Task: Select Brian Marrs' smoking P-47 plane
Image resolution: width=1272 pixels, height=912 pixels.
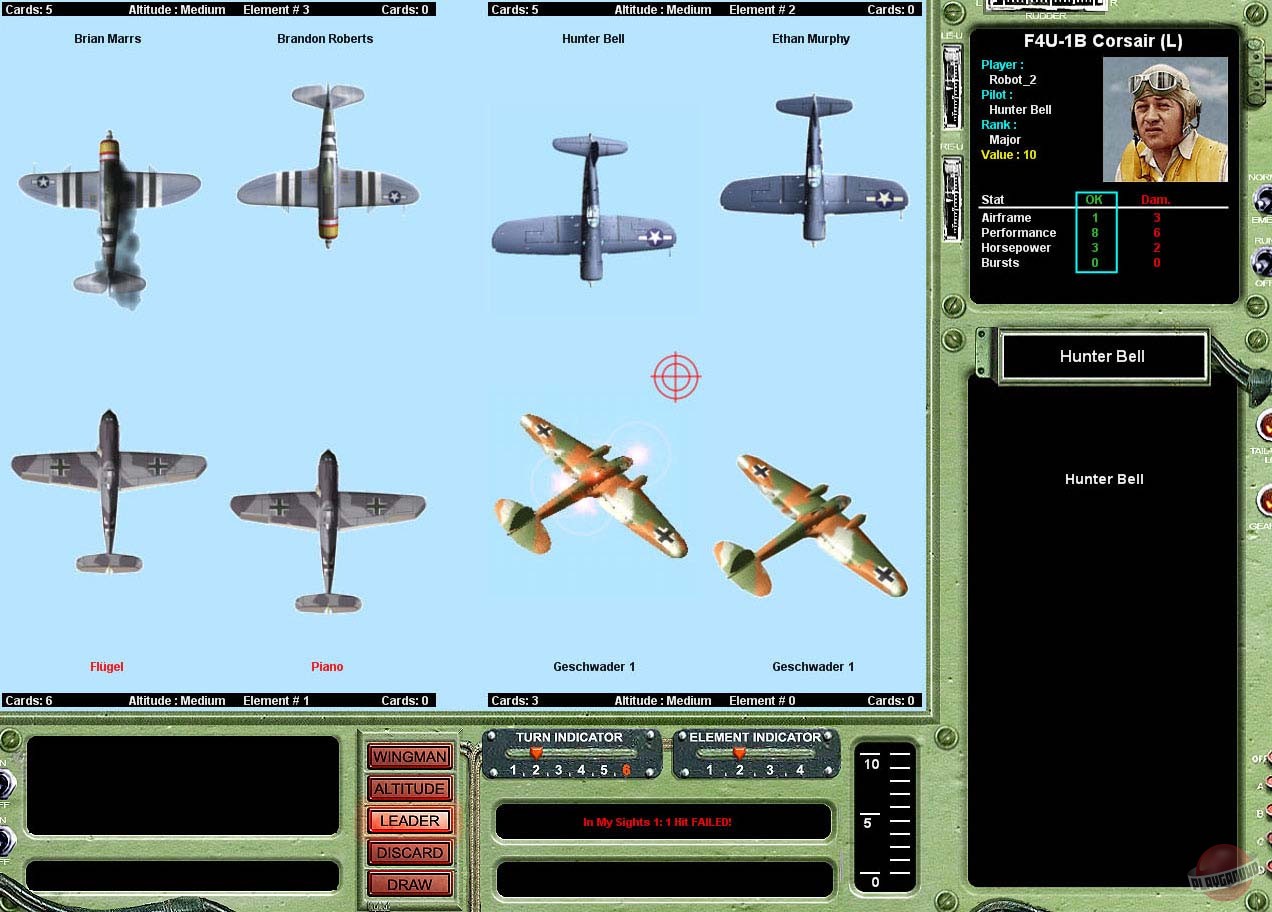Action: [109, 207]
